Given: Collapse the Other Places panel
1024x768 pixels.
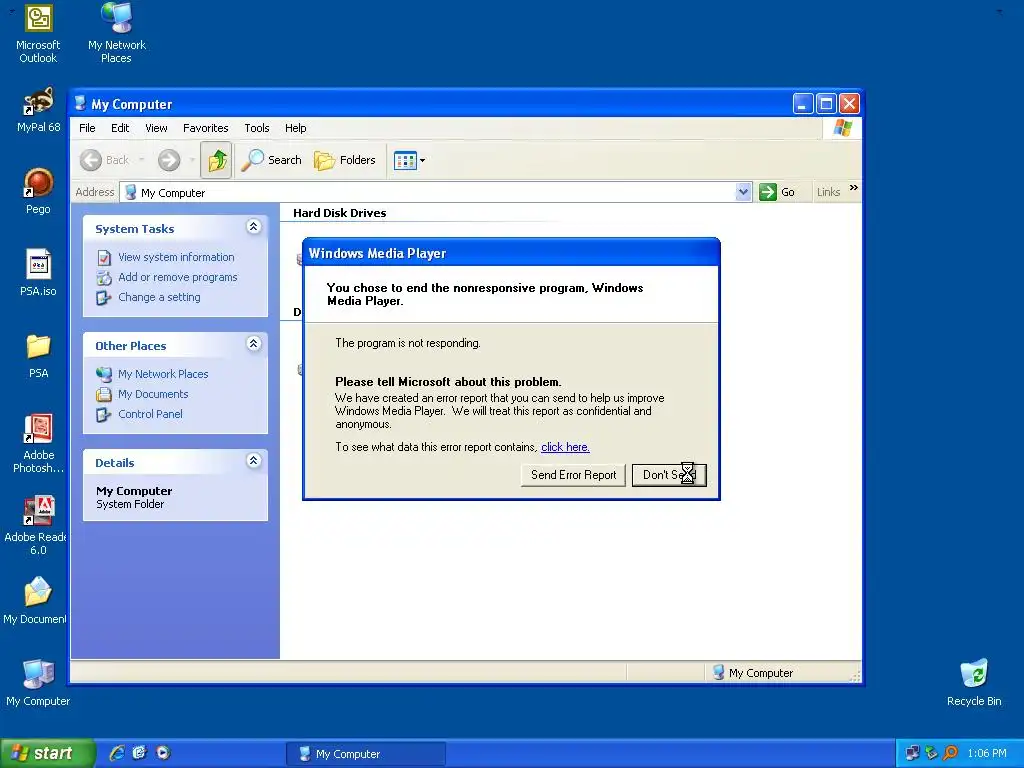Looking at the screenshot, I should tap(253, 344).
